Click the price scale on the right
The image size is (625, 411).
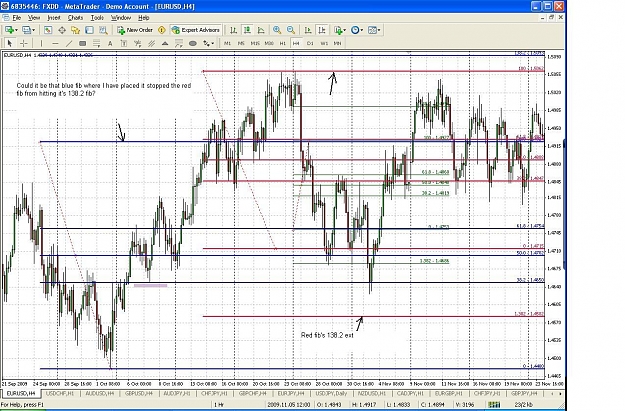(555, 215)
